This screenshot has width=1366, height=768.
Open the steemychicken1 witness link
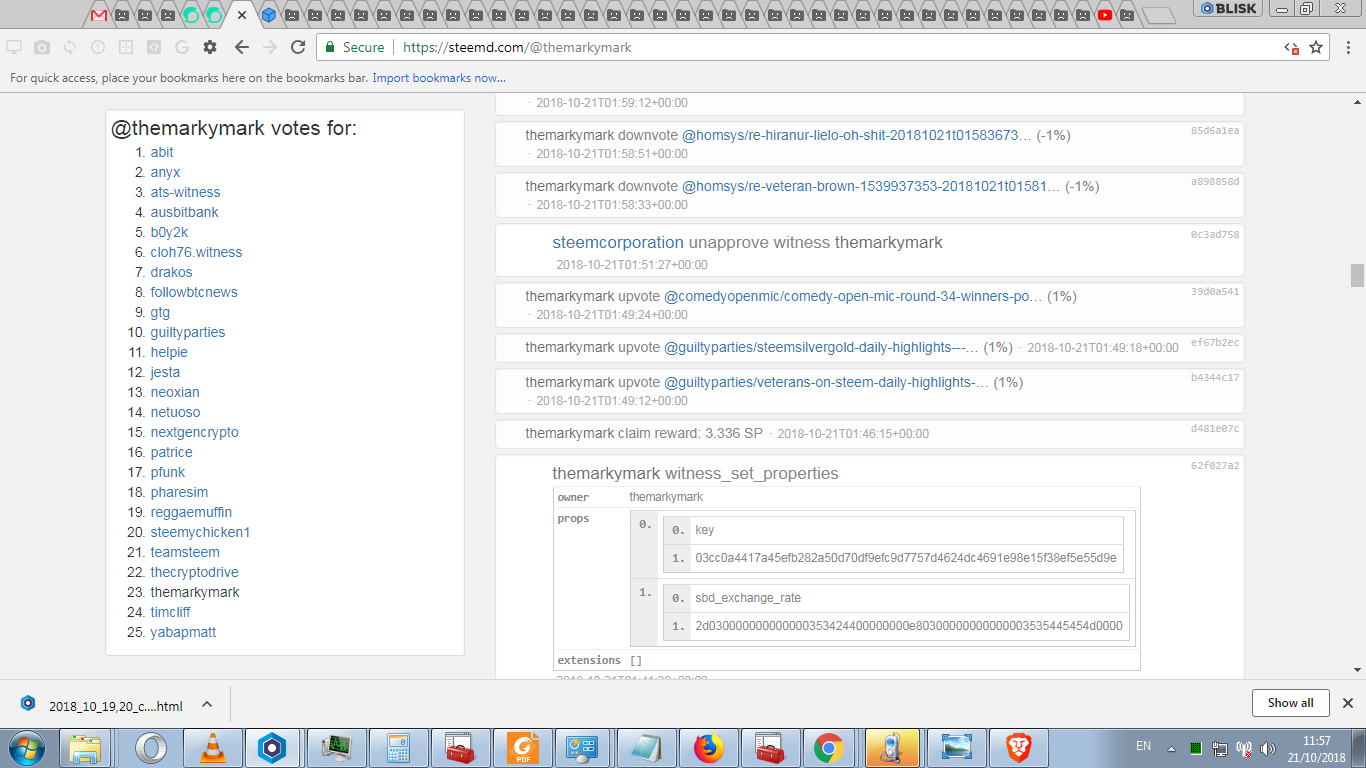click(x=200, y=532)
